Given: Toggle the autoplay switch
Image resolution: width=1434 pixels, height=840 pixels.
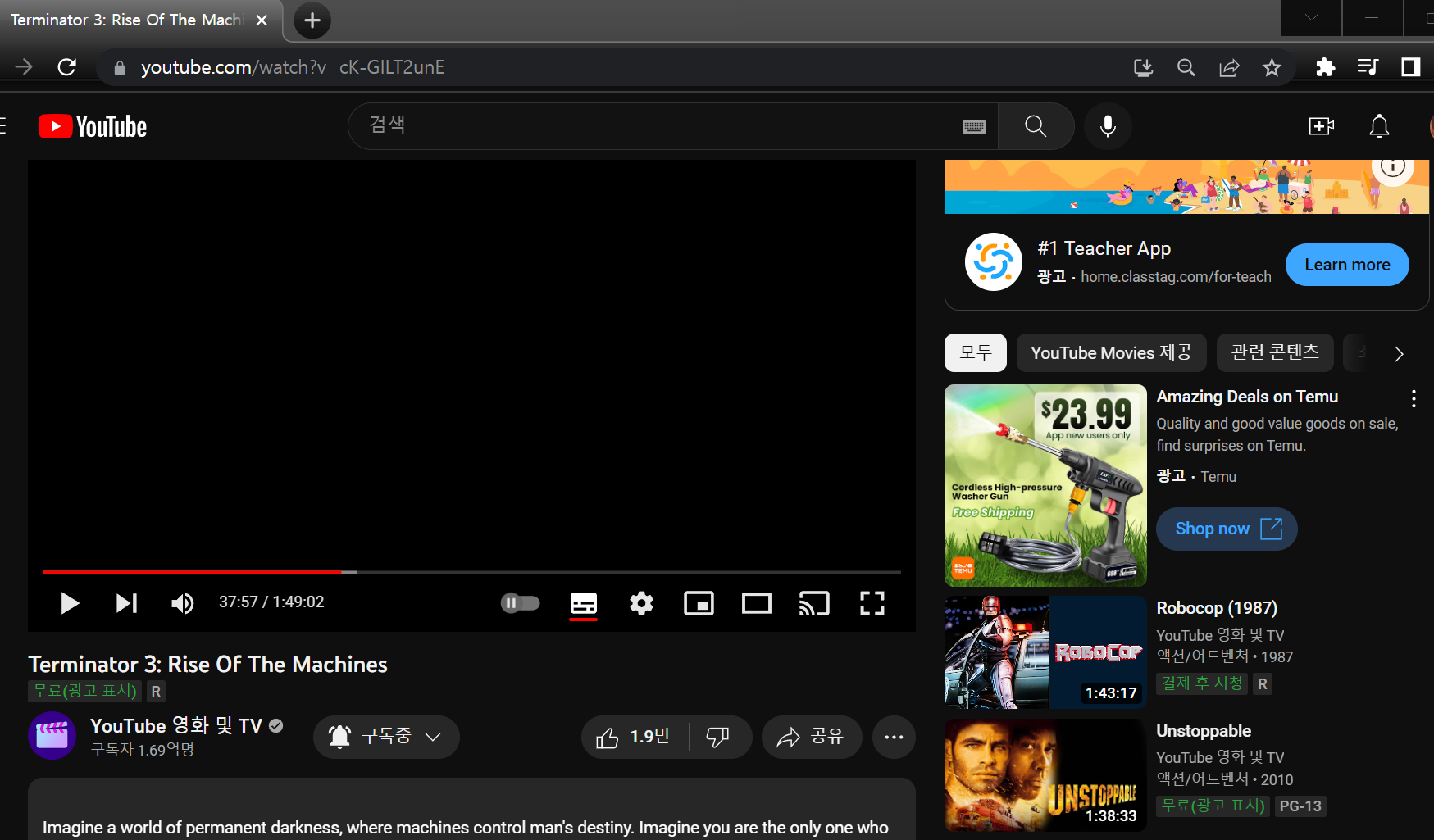Looking at the screenshot, I should point(521,603).
